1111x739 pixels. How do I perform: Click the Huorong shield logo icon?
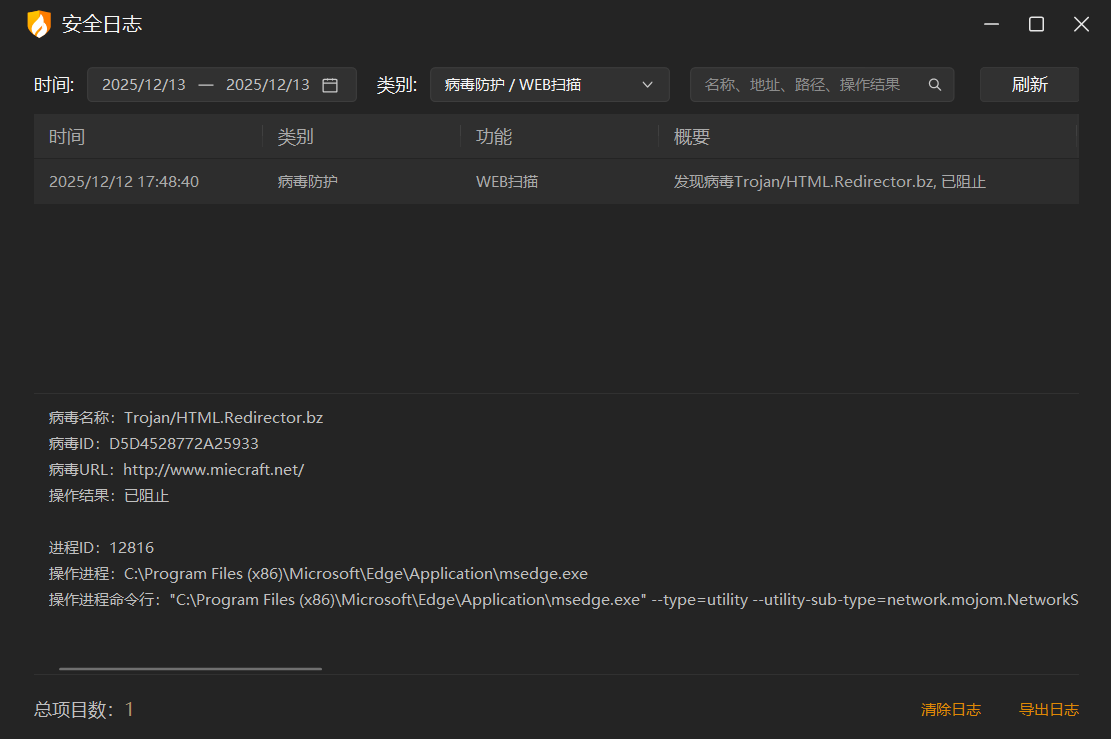(39, 24)
